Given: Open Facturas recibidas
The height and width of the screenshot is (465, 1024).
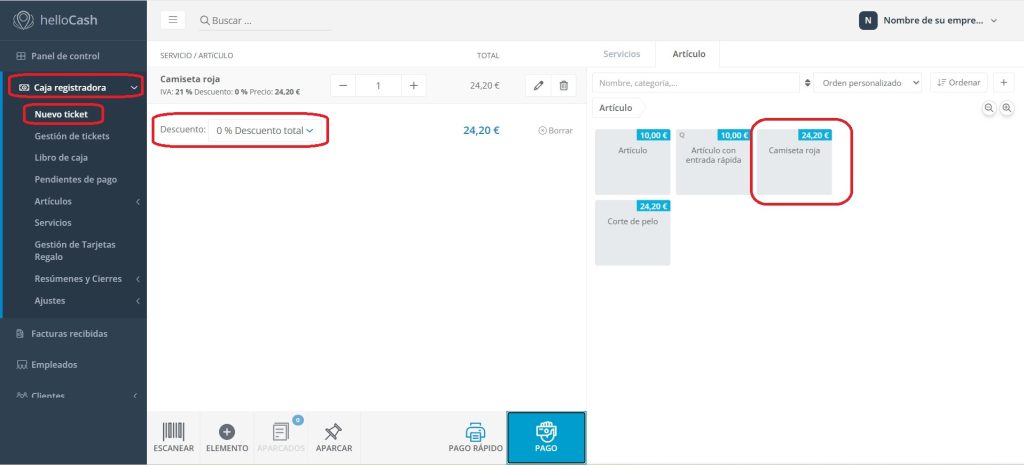Looking at the screenshot, I should click(69, 333).
